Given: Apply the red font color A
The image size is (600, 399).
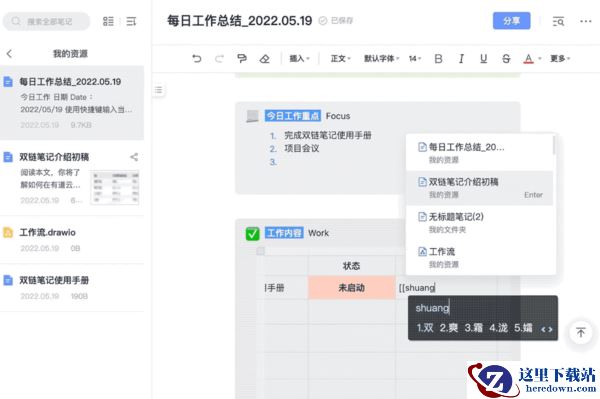Looking at the screenshot, I should point(528,59).
